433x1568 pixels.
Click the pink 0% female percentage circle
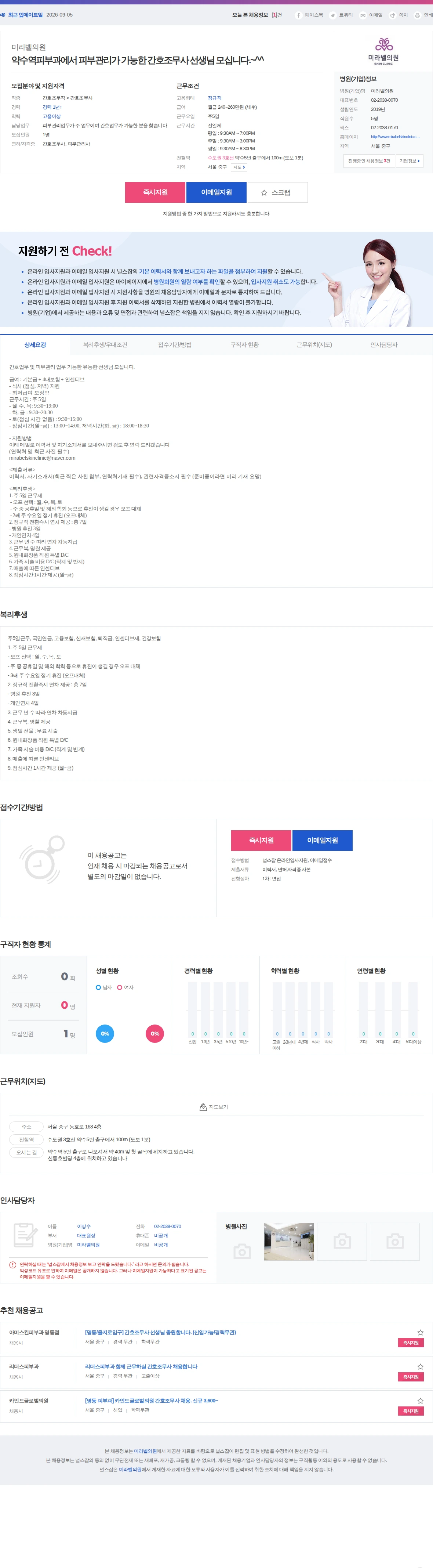tap(155, 1034)
